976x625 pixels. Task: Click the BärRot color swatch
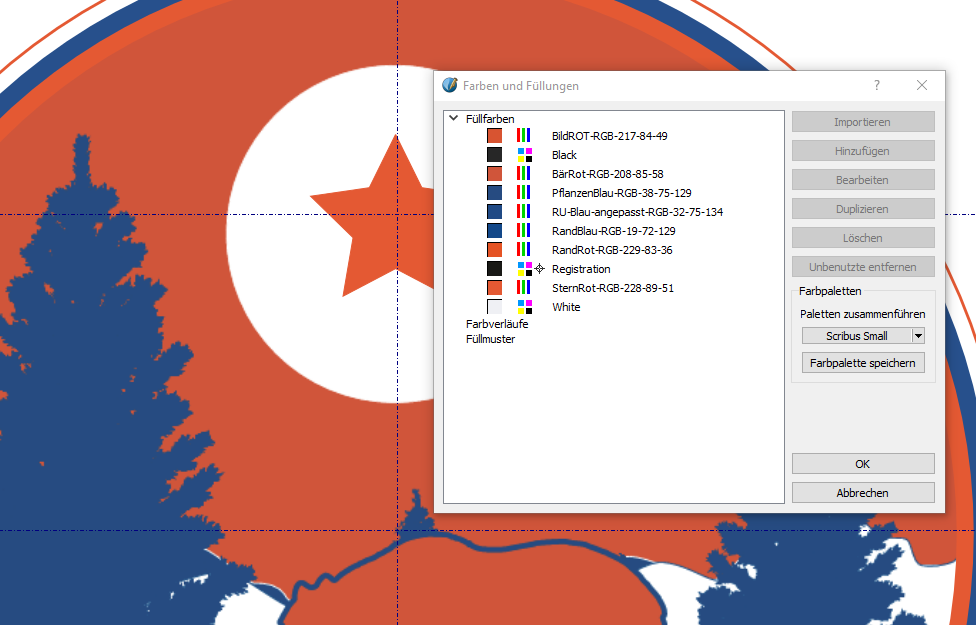[495, 174]
